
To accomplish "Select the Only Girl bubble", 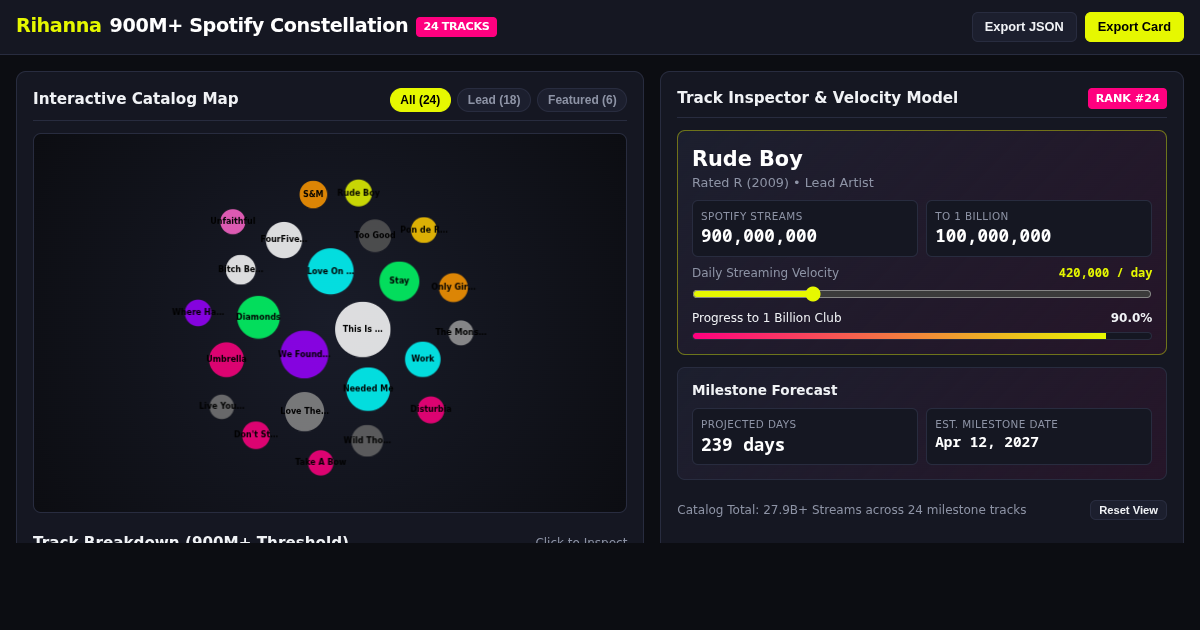I will point(453,287).
